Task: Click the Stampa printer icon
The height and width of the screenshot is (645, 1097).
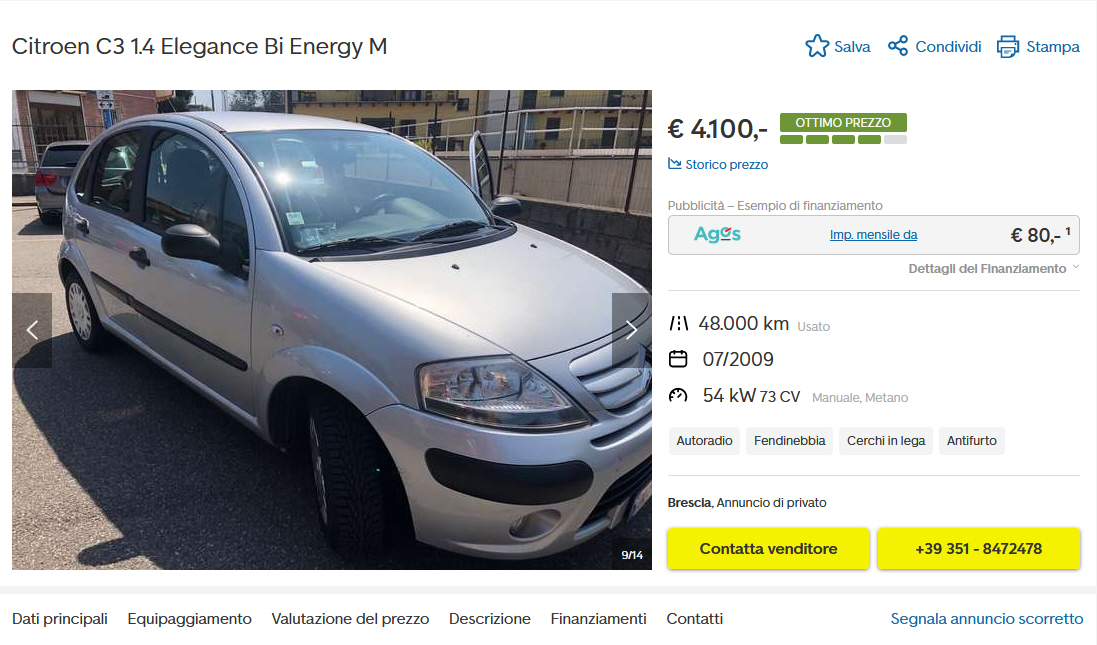Action: (1008, 47)
